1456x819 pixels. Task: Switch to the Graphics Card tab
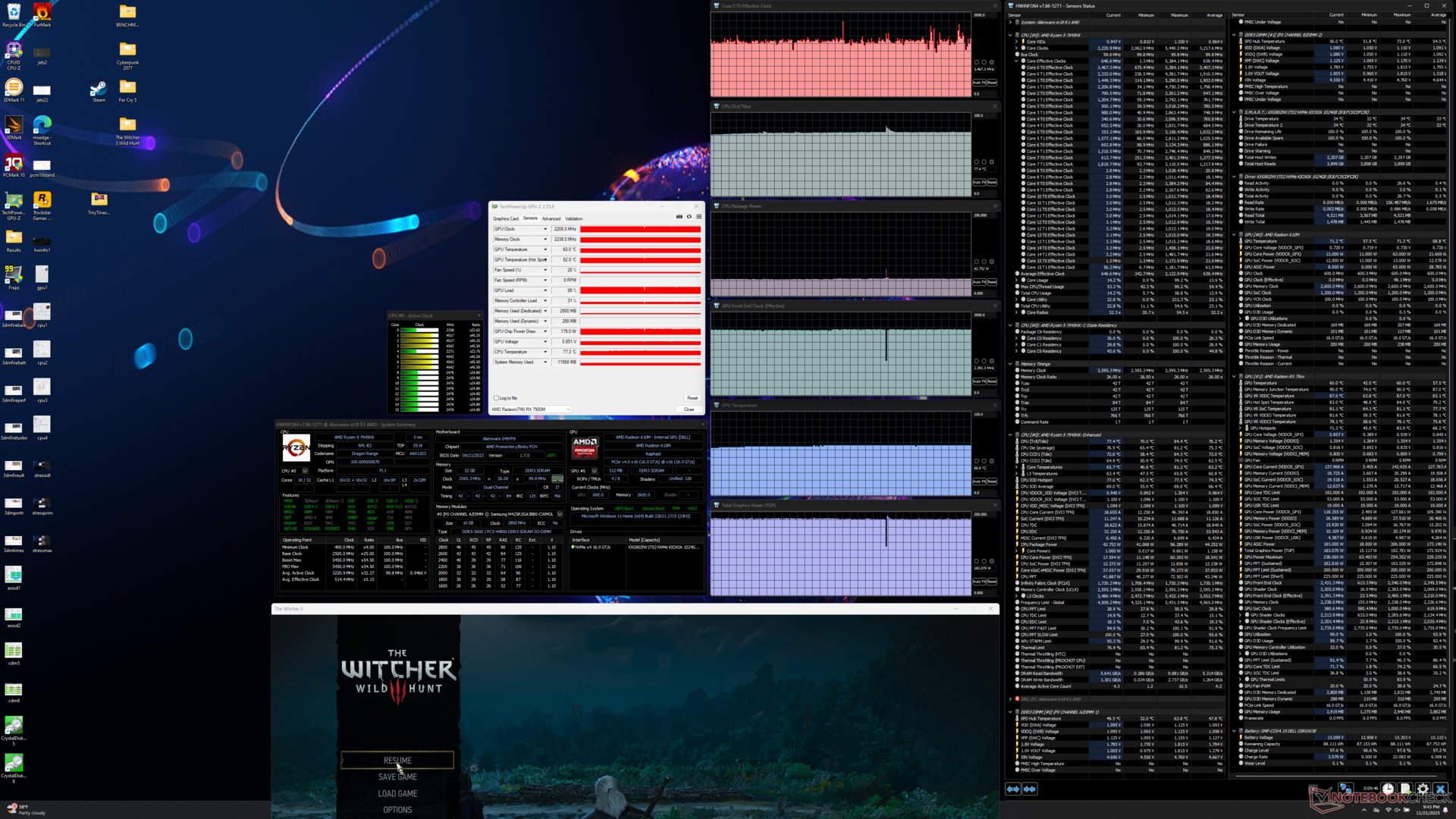(x=506, y=218)
